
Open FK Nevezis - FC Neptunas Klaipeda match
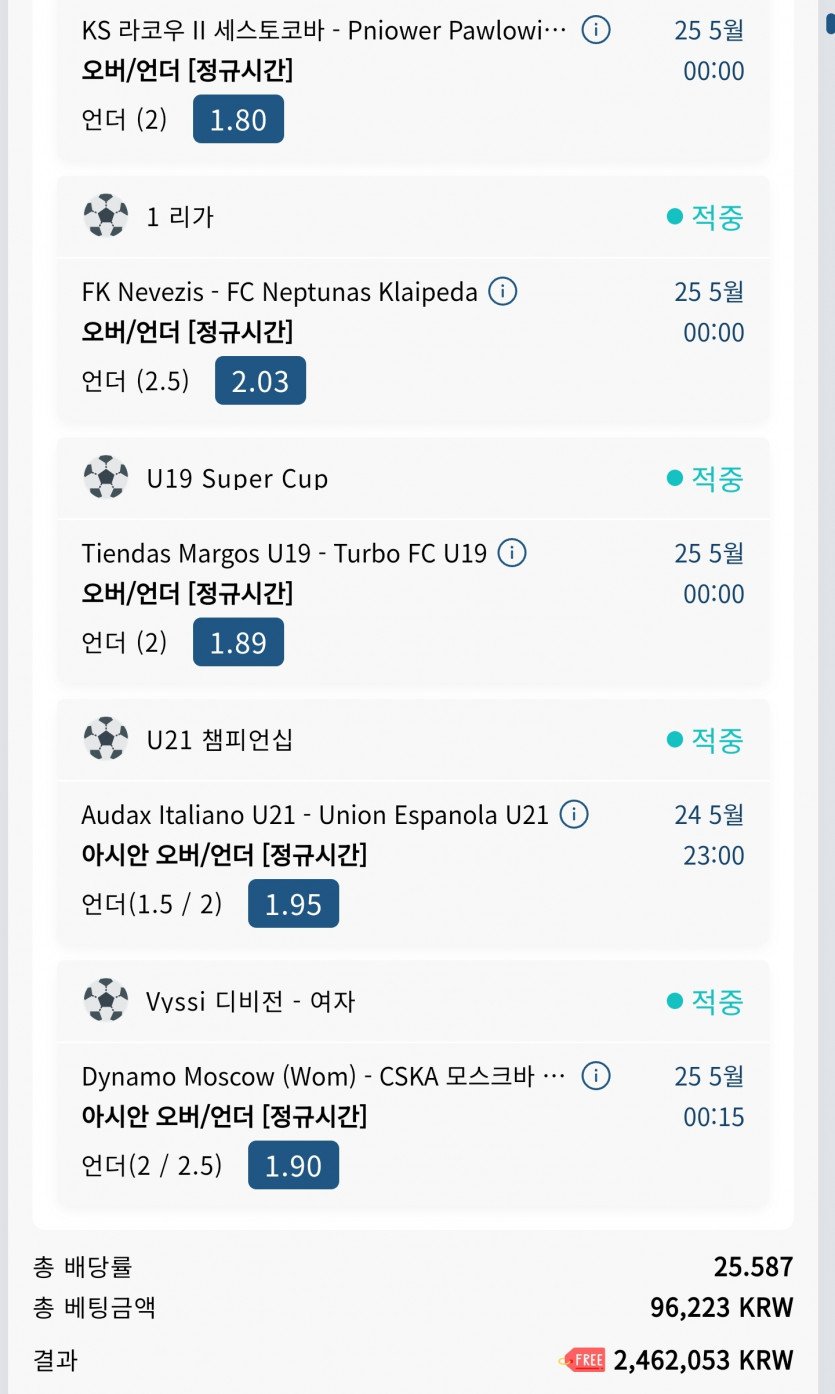pyautogui.click(x=280, y=292)
